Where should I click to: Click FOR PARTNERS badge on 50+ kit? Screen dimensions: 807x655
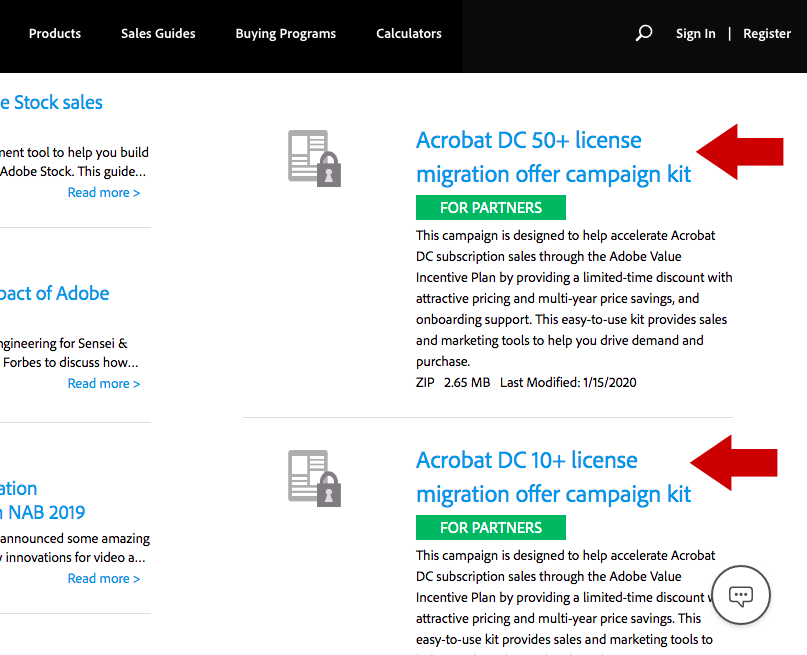click(x=490, y=207)
